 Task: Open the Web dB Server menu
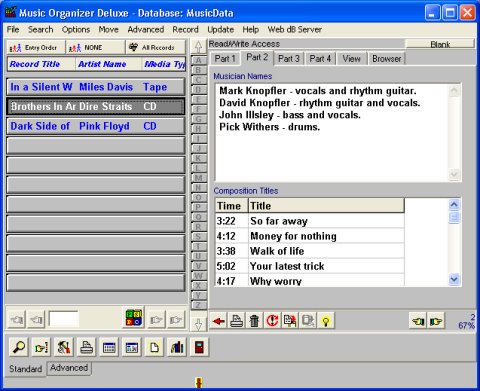[x=295, y=29]
